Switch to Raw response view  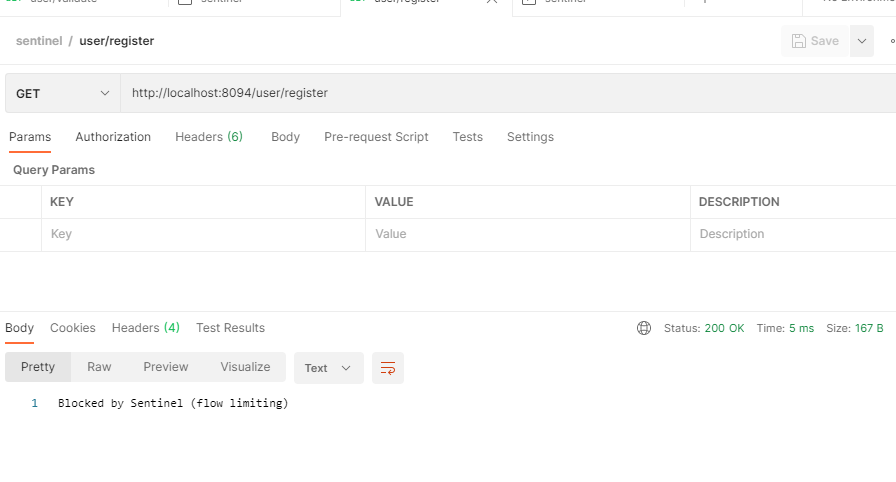click(x=99, y=367)
